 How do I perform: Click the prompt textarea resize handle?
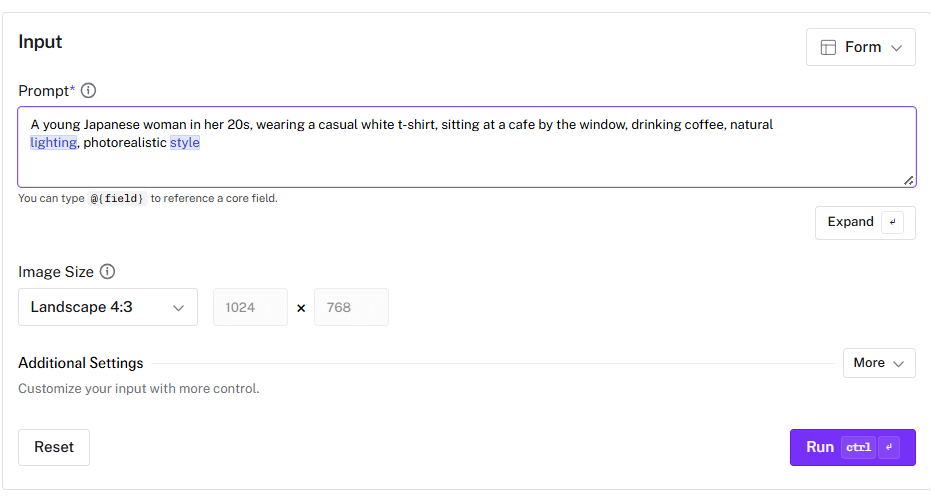pos(908,180)
